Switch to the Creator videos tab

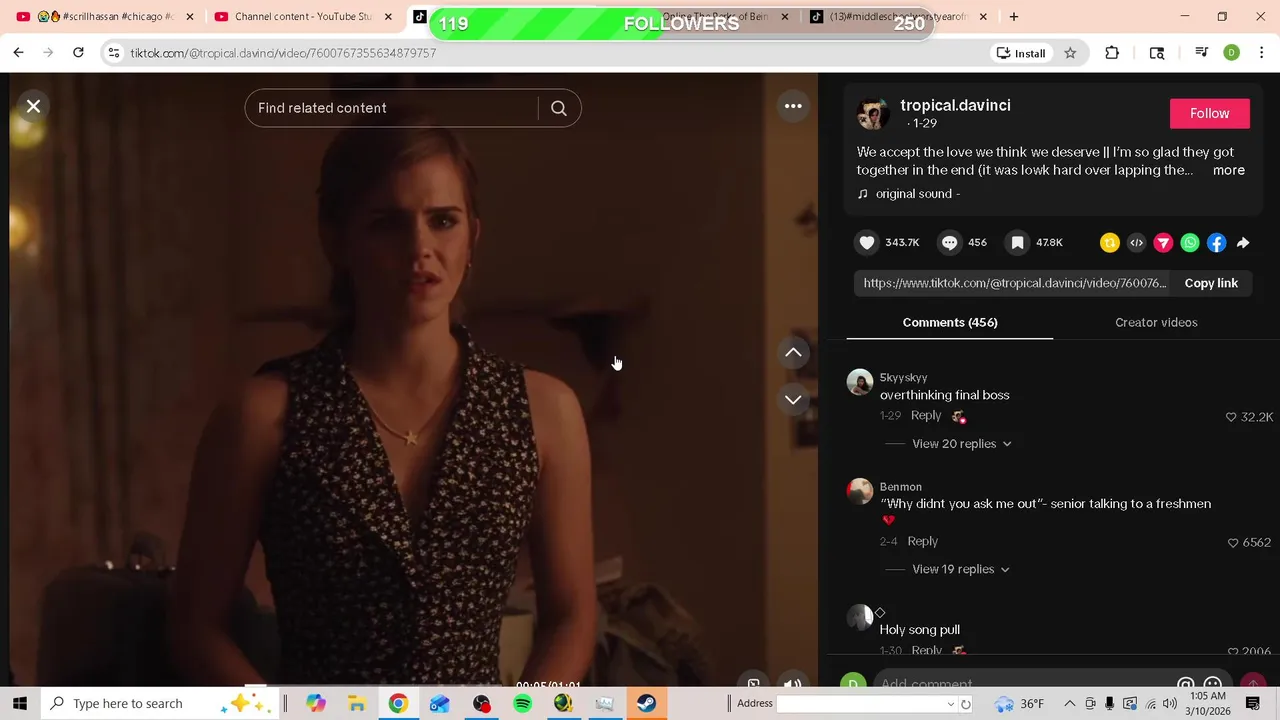coord(1156,322)
